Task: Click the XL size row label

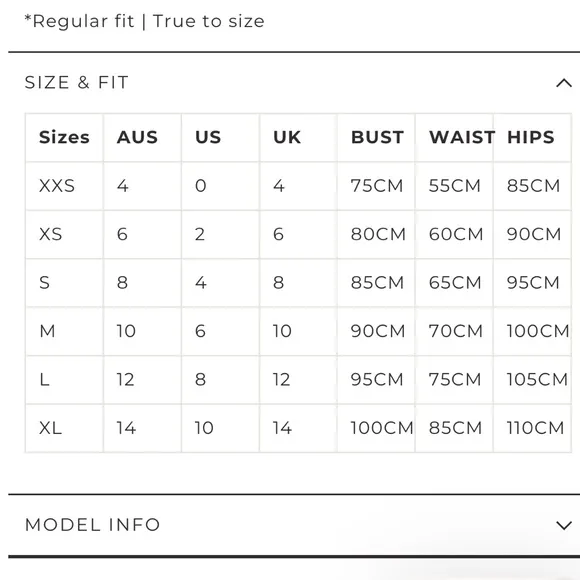Action: point(50,428)
